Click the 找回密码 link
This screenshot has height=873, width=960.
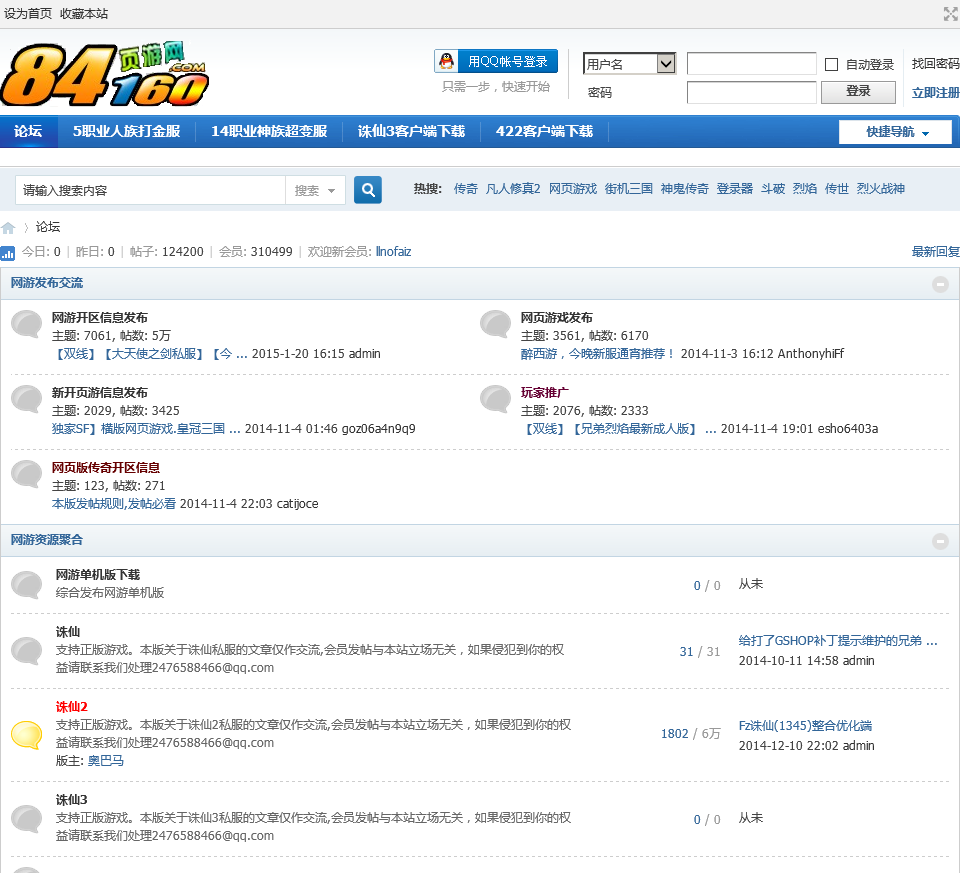coord(936,64)
